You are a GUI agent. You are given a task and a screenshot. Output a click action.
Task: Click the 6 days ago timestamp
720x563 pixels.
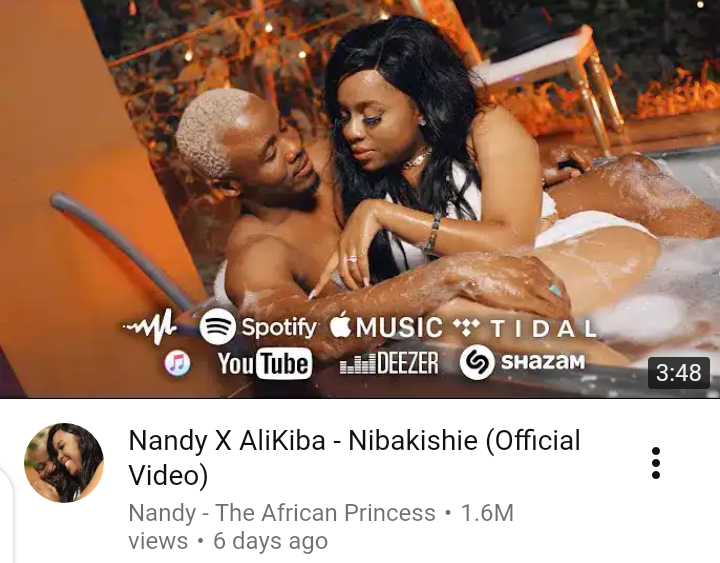[270, 541]
